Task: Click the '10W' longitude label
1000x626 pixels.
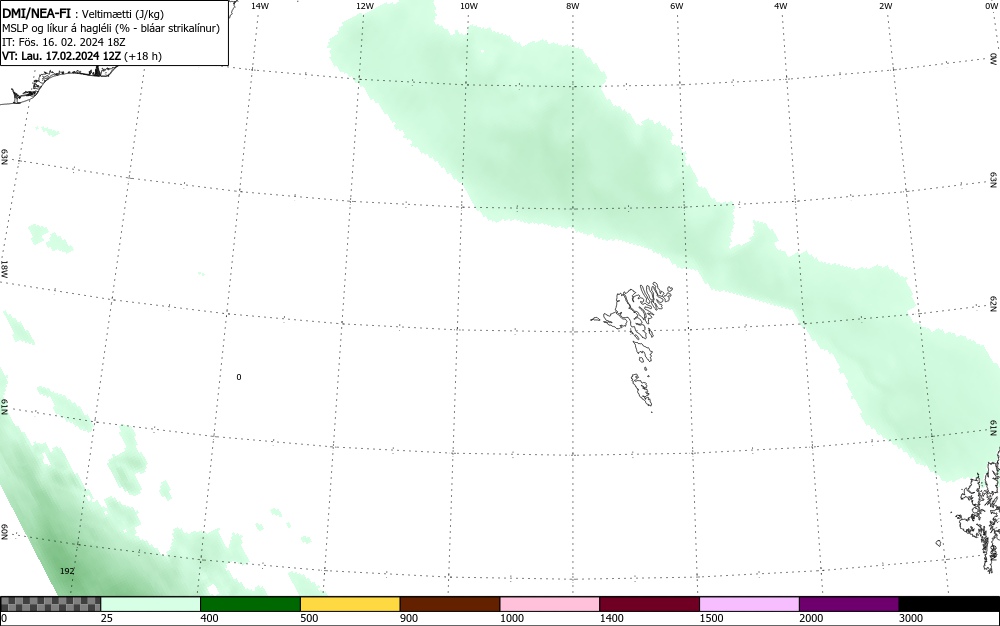Action: coord(469,6)
